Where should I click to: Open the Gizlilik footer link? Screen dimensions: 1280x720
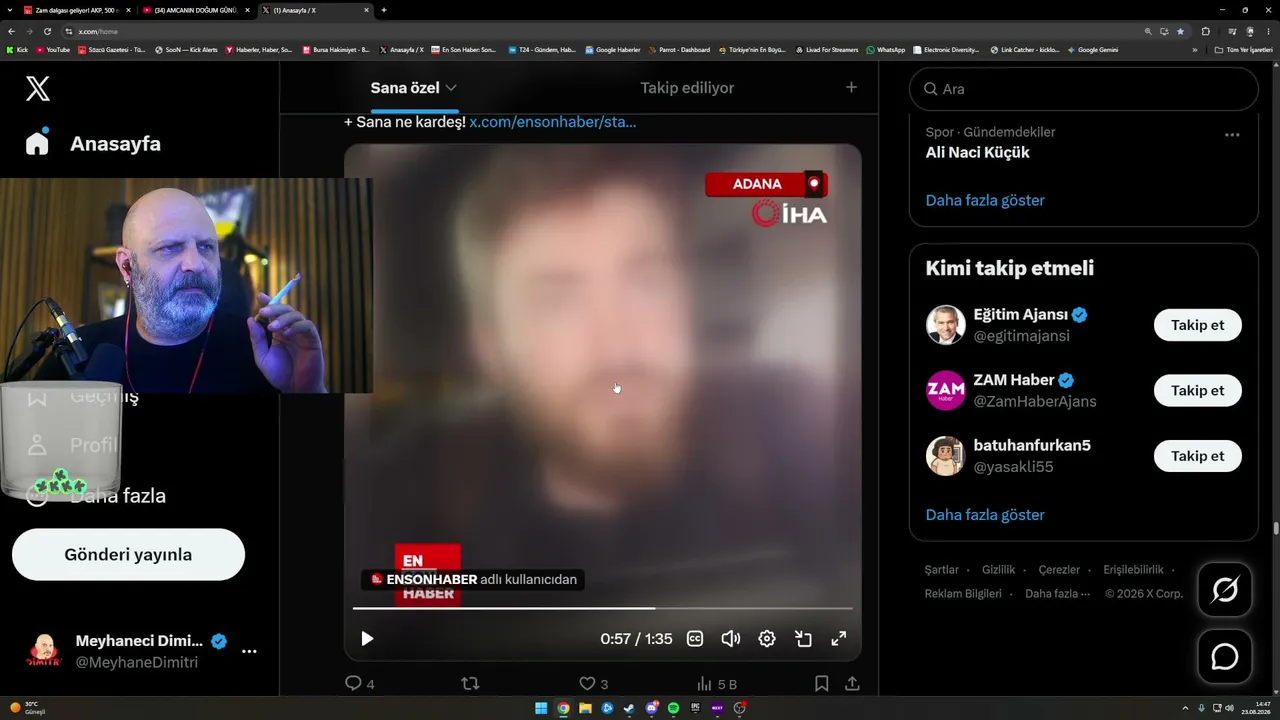[x=999, y=570]
